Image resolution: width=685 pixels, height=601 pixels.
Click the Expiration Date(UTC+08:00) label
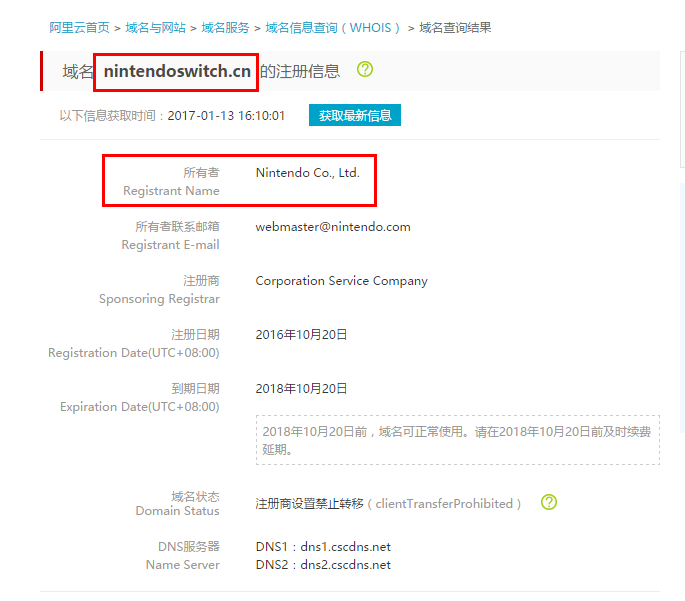pyautogui.click(x=140, y=407)
